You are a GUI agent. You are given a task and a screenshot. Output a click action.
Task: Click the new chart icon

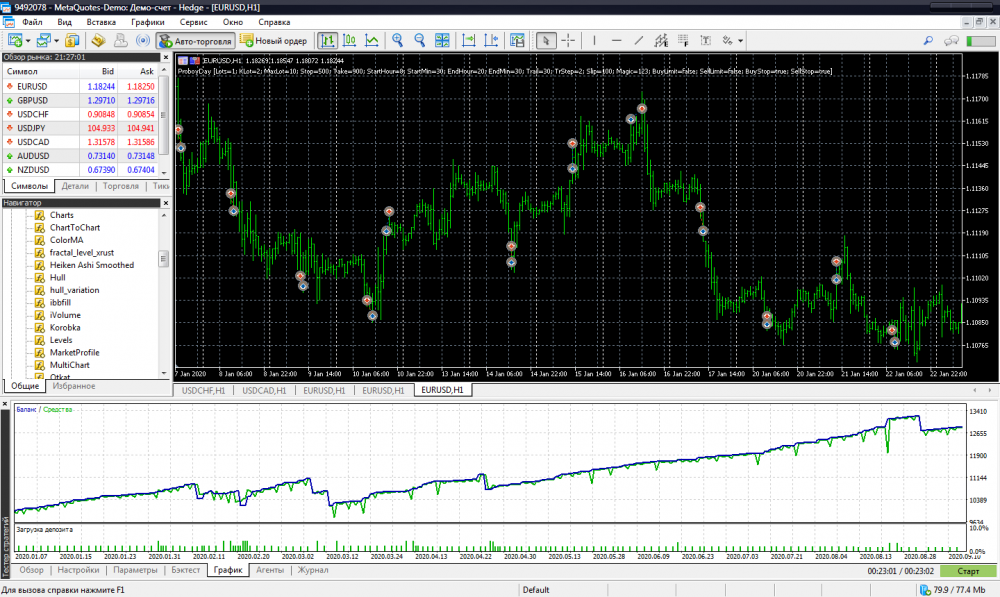pyautogui.click(x=14, y=41)
